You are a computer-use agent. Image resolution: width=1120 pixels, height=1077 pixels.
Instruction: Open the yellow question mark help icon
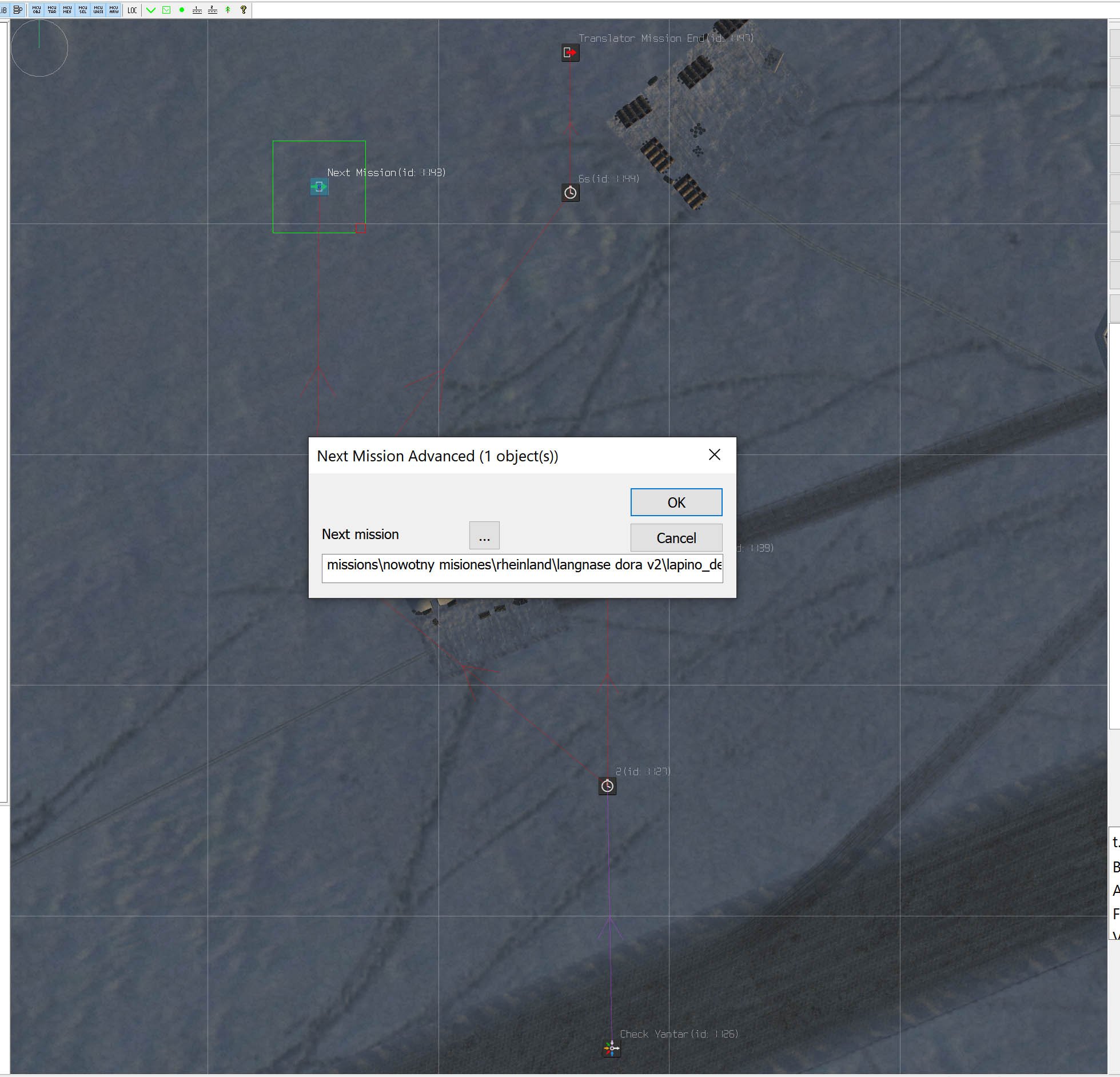[244, 10]
